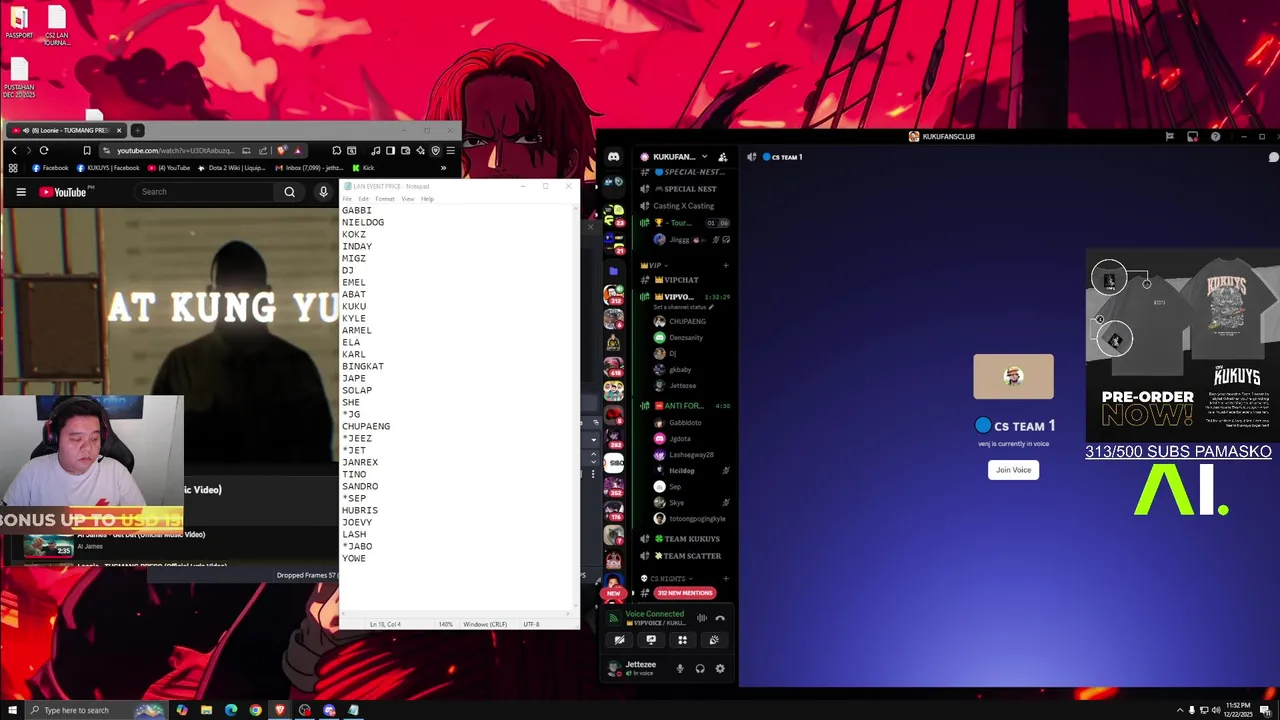Screen dimensions: 1280x720
Task: Open Notepad File menu
Action: [347, 199]
